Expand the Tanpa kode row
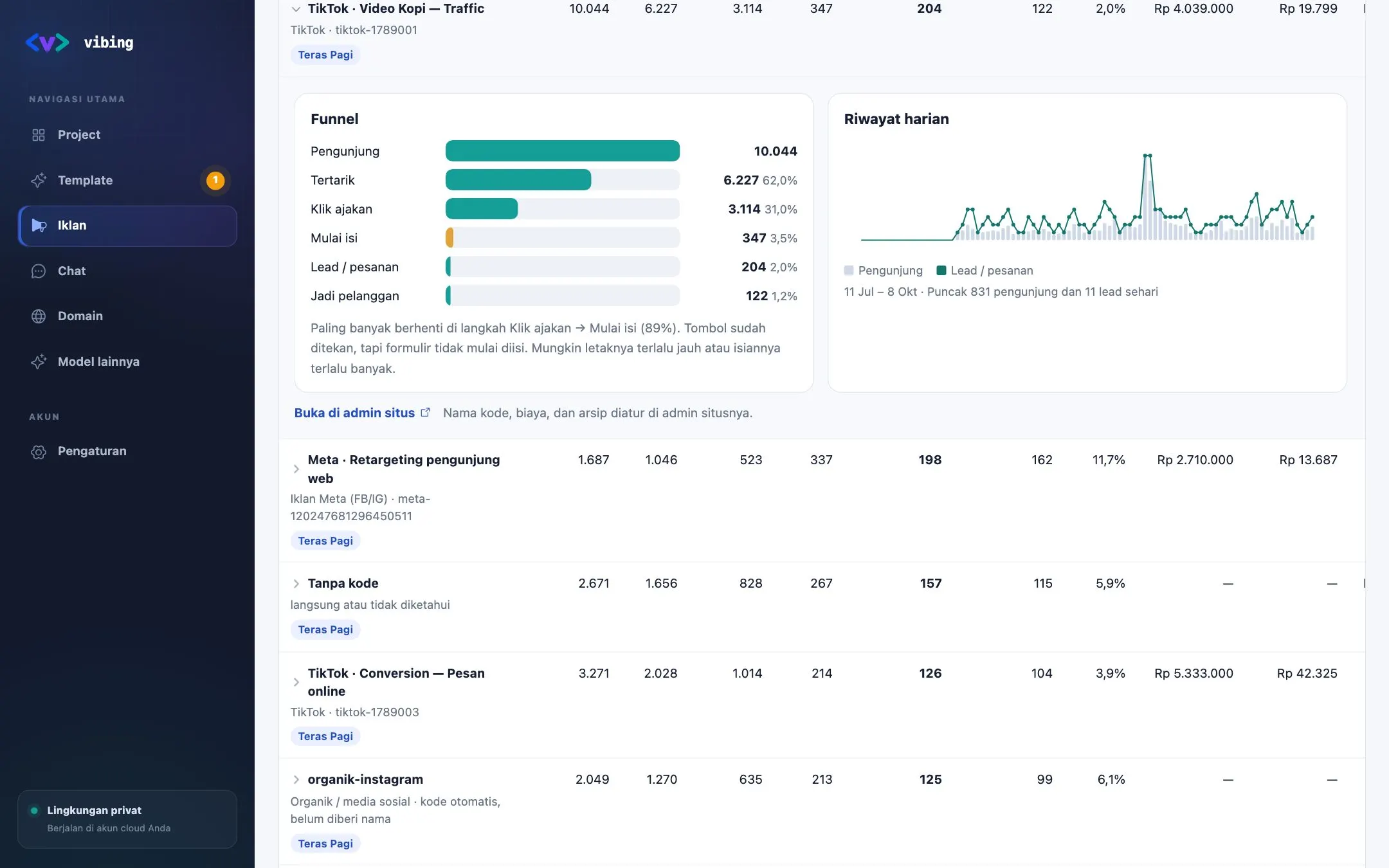 (296, 584)
